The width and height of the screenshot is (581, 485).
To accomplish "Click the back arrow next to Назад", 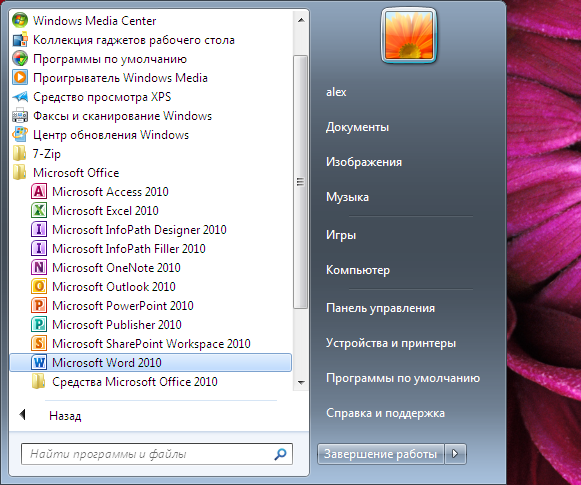I will (23, 415).
